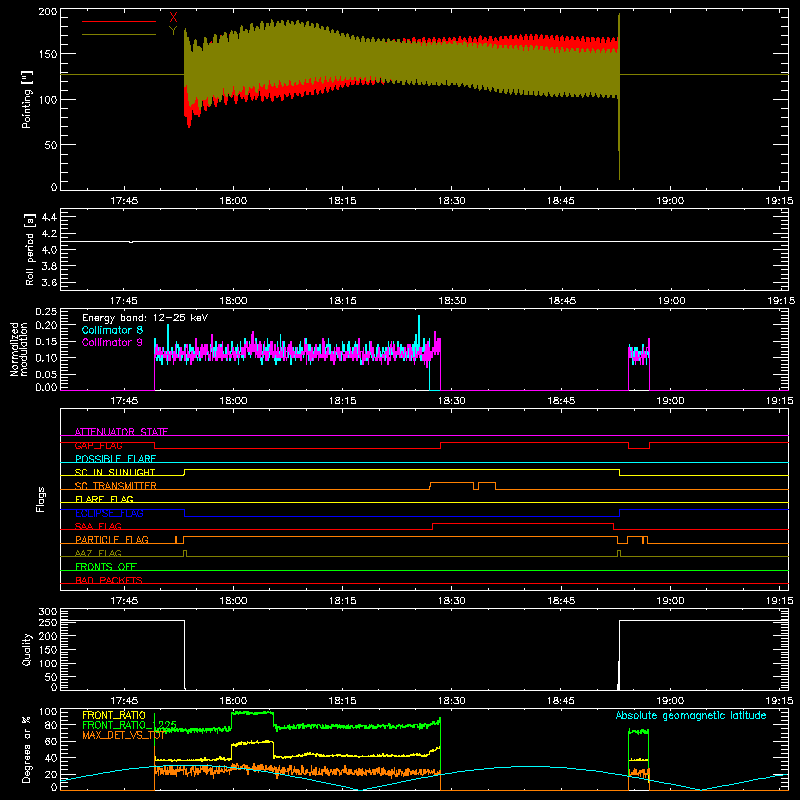The width and height of the screenshot is (800, 800).
Task: Click the raised SAA_FLAG segment
Action: [x=523, y=523]
